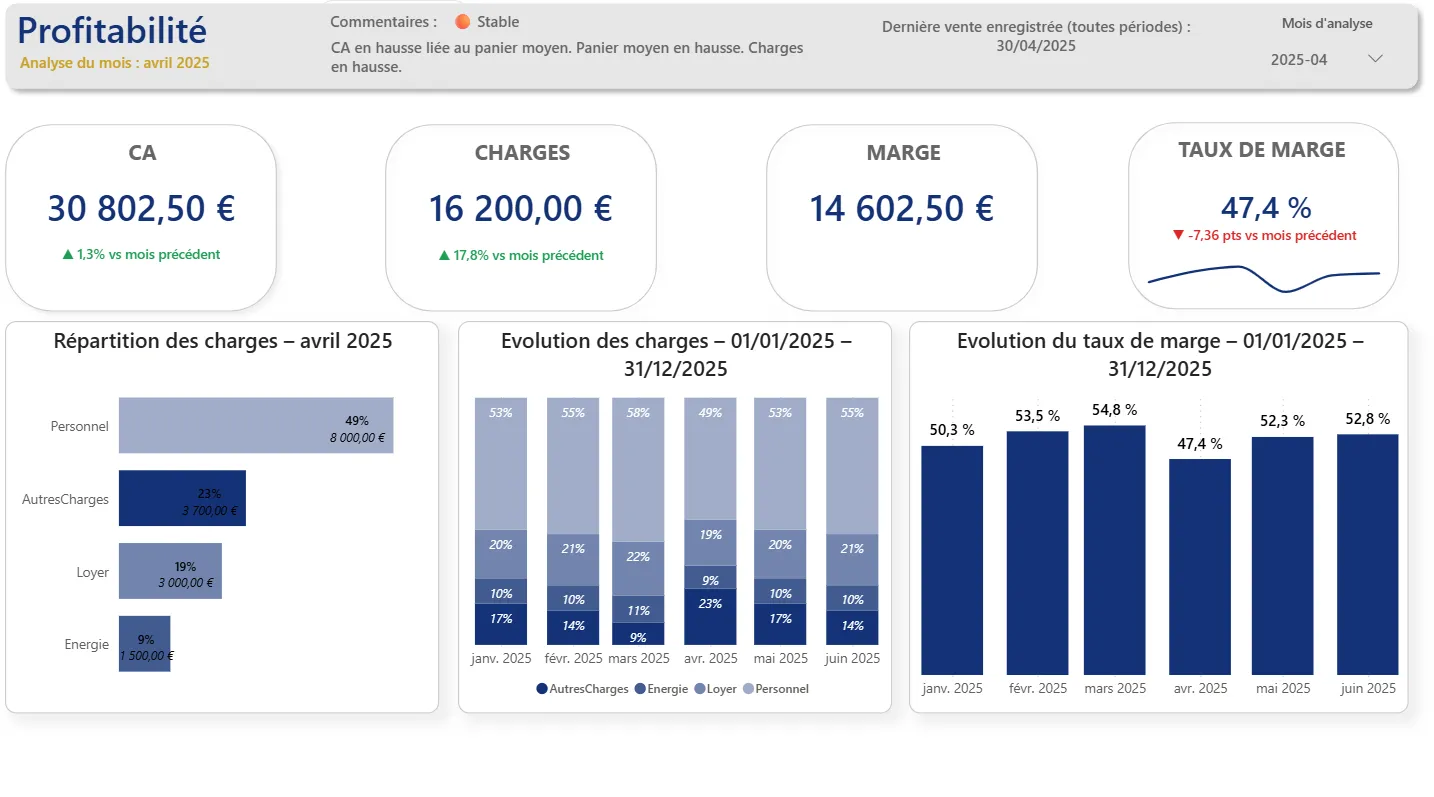Click the Profitabilité dashboard title
The height and width of the screenshot is (797, 1434).
click(x=110, y=30)
